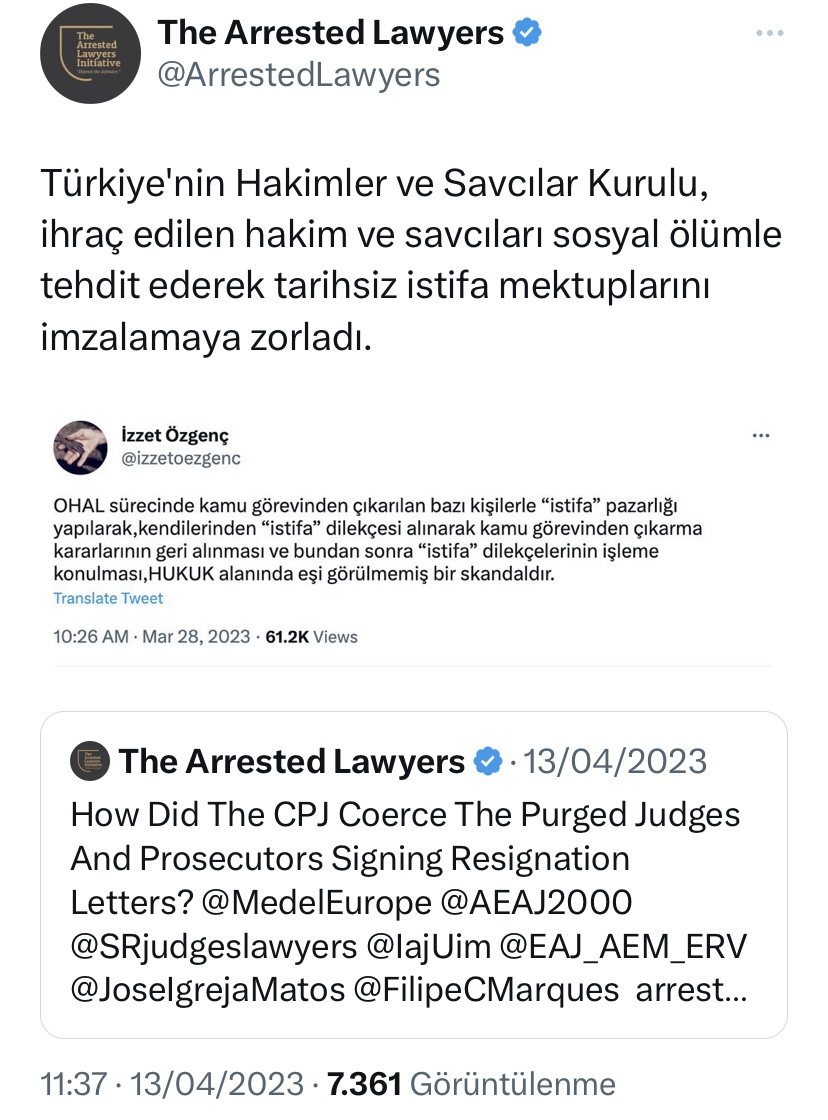Open the @JoseIgrejaMatos mention
This screenshot has height=1120, width=828.
207,991
